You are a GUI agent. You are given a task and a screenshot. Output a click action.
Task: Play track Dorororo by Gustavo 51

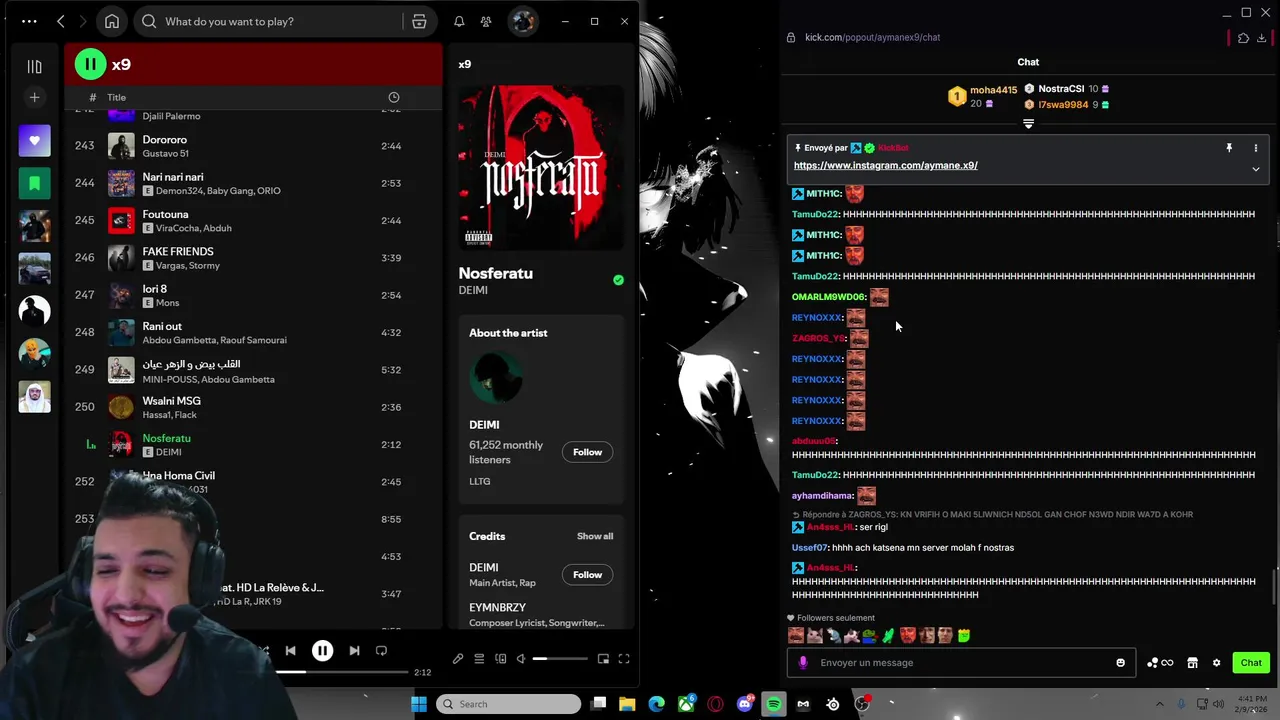(253, 146)
